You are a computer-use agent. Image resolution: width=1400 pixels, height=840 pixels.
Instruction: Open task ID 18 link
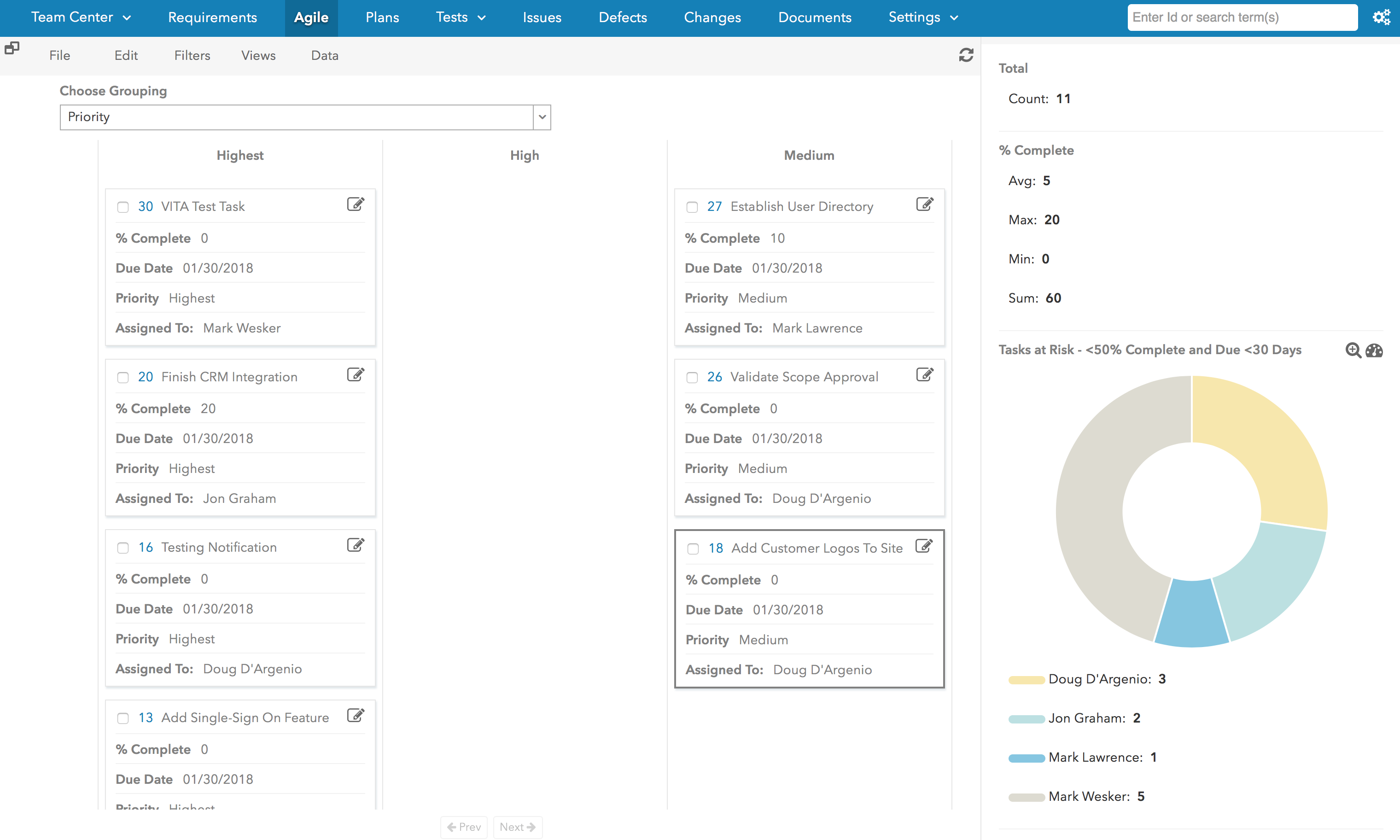[716, 548]
